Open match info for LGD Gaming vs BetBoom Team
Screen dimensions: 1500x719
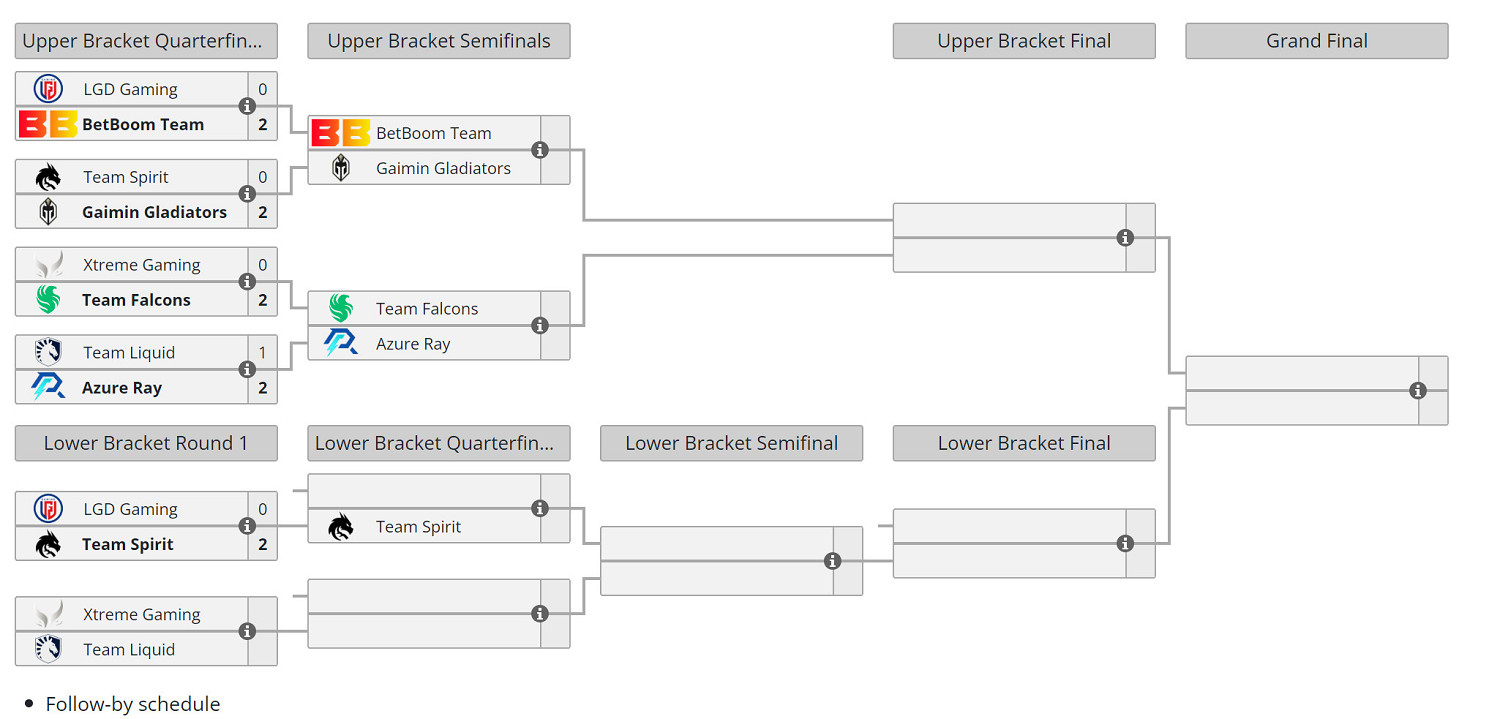[247, 106]
